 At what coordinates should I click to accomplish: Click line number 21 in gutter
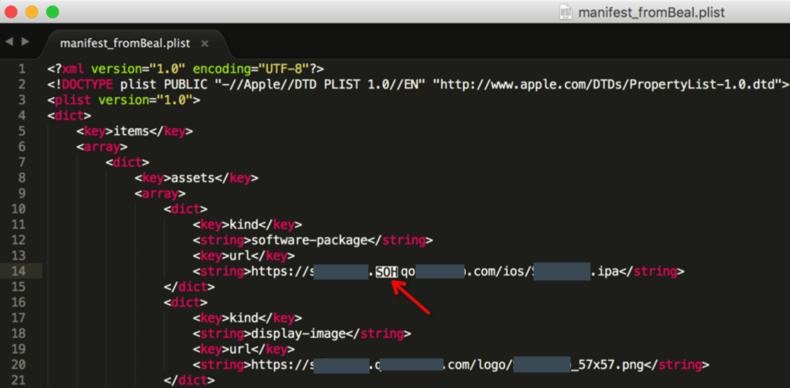pos(18,380)
